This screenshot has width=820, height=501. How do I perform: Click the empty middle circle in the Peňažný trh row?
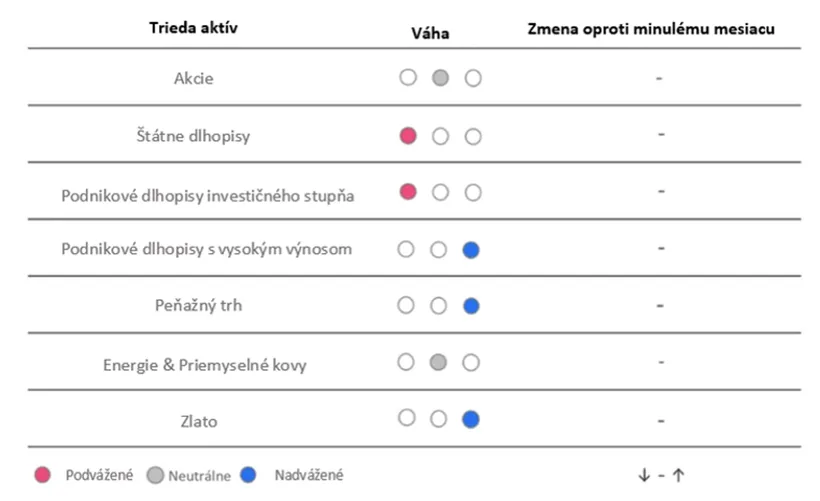coord(438,305)
